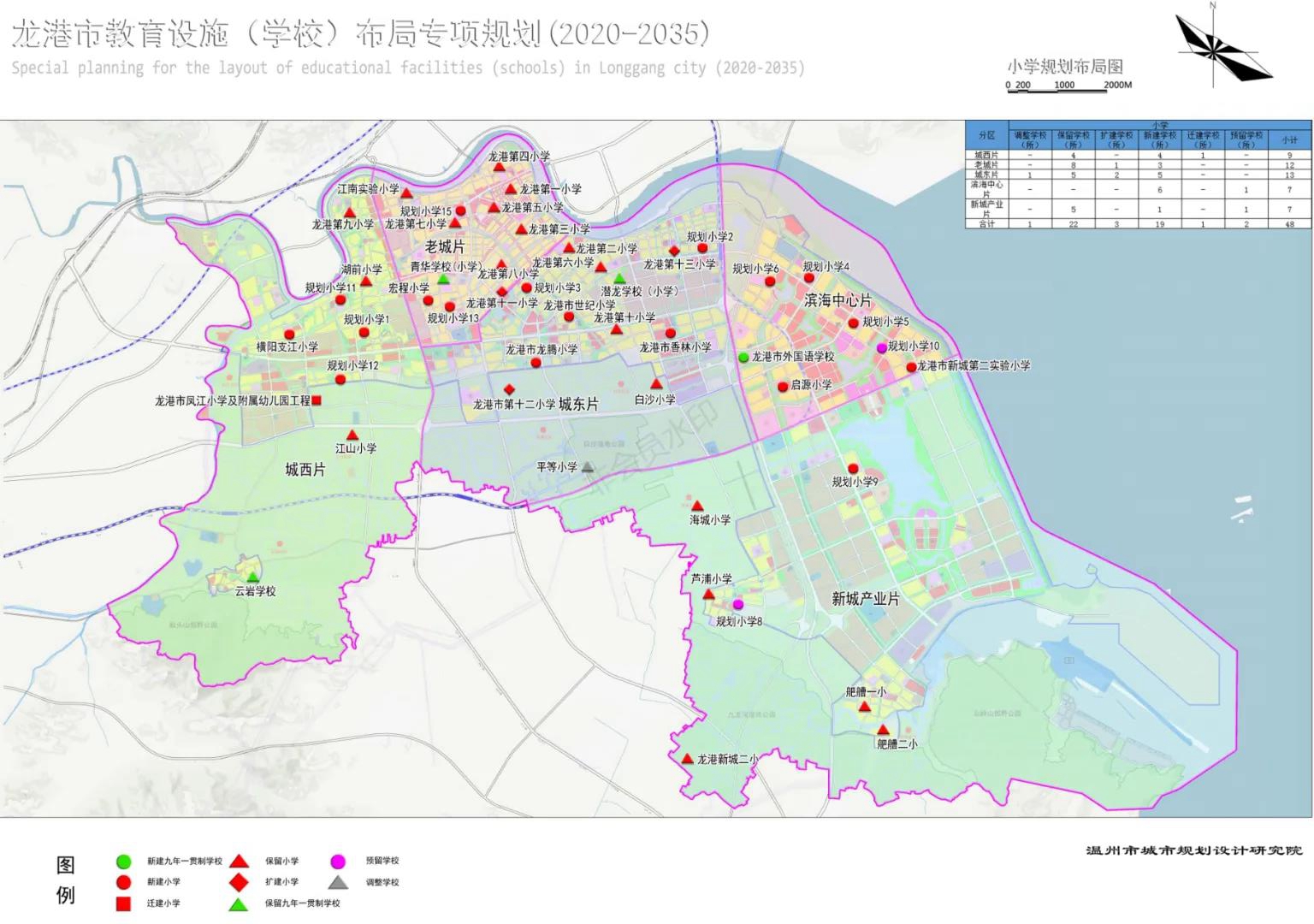This screenshot has width=1314, height=924.
Task: Select the green triangle marker at 云岩学校
Action: tap(252, 577)
